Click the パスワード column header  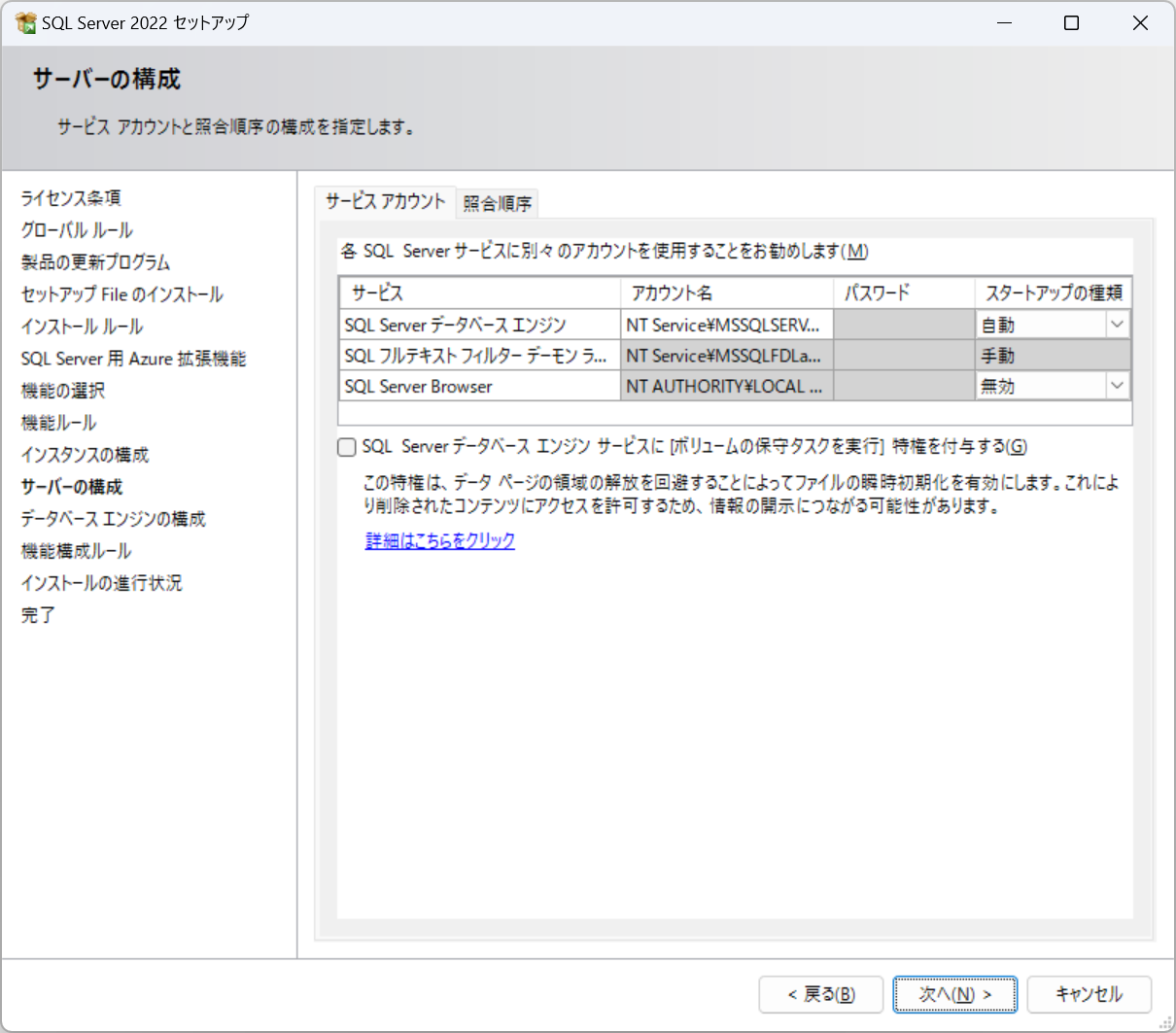point(905,293)
